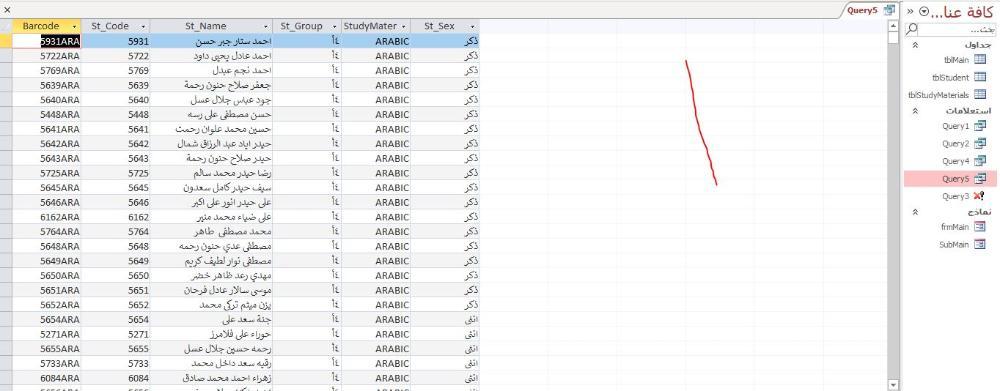
Task: Open the SubMain form icon
Action: (x=980, y=244)
